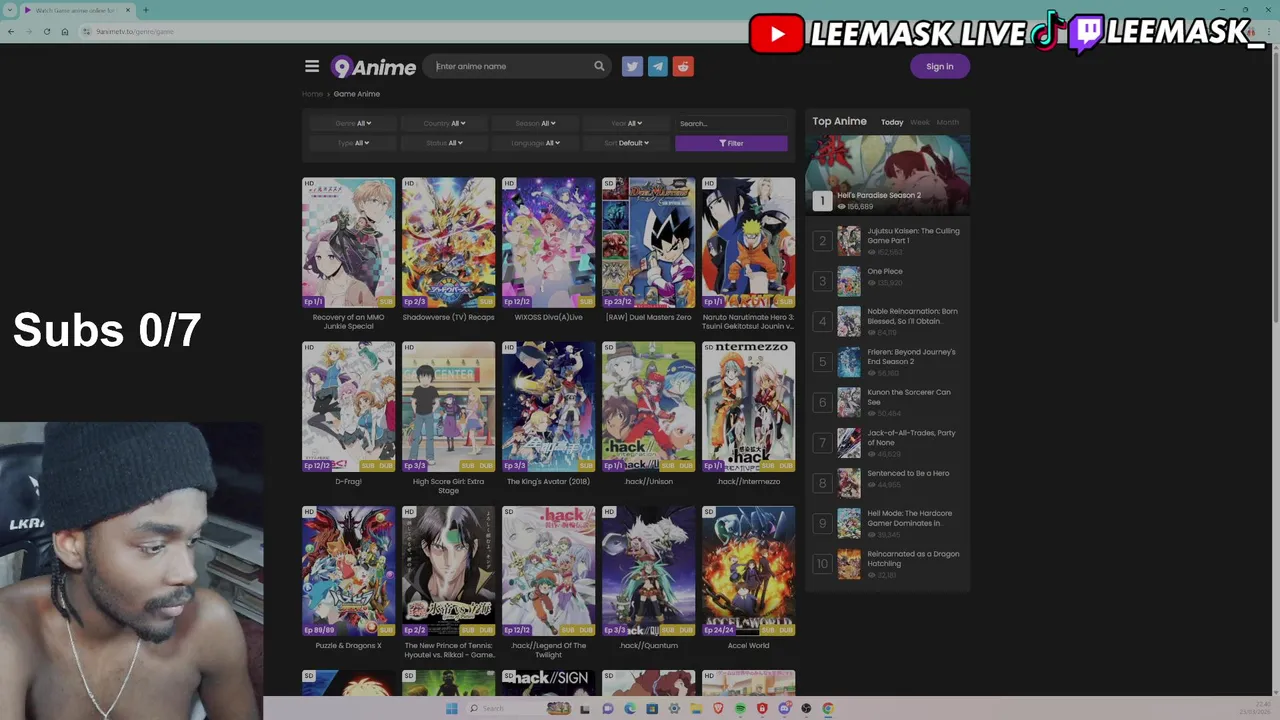Open Brave browser from the taskbar
Viewport: 1280px width, 720px height.
point(718,709)
